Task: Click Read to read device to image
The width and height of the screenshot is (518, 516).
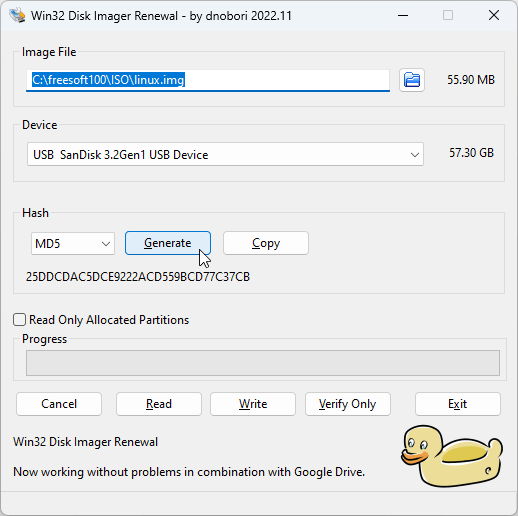Action: coord(159,404)
